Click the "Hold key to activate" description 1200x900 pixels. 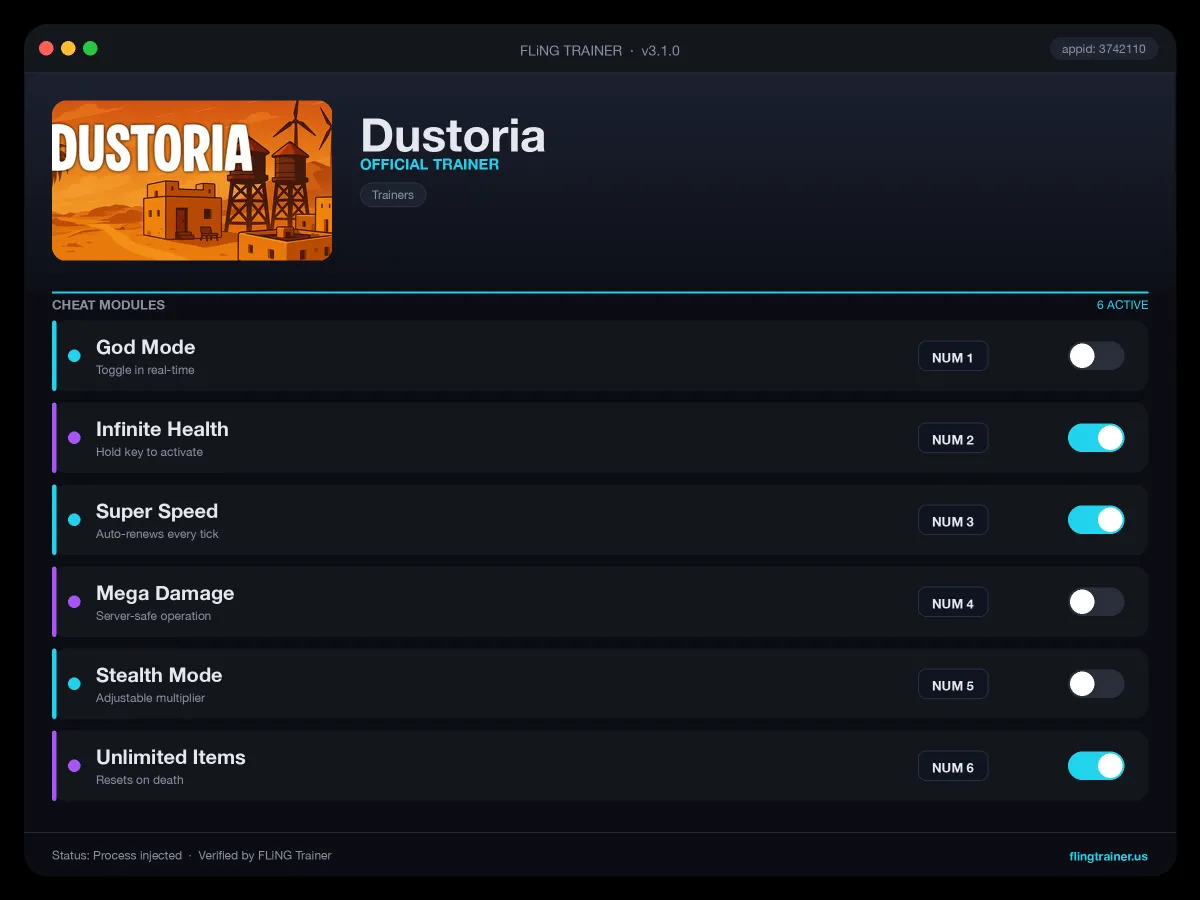pos(149,452)
